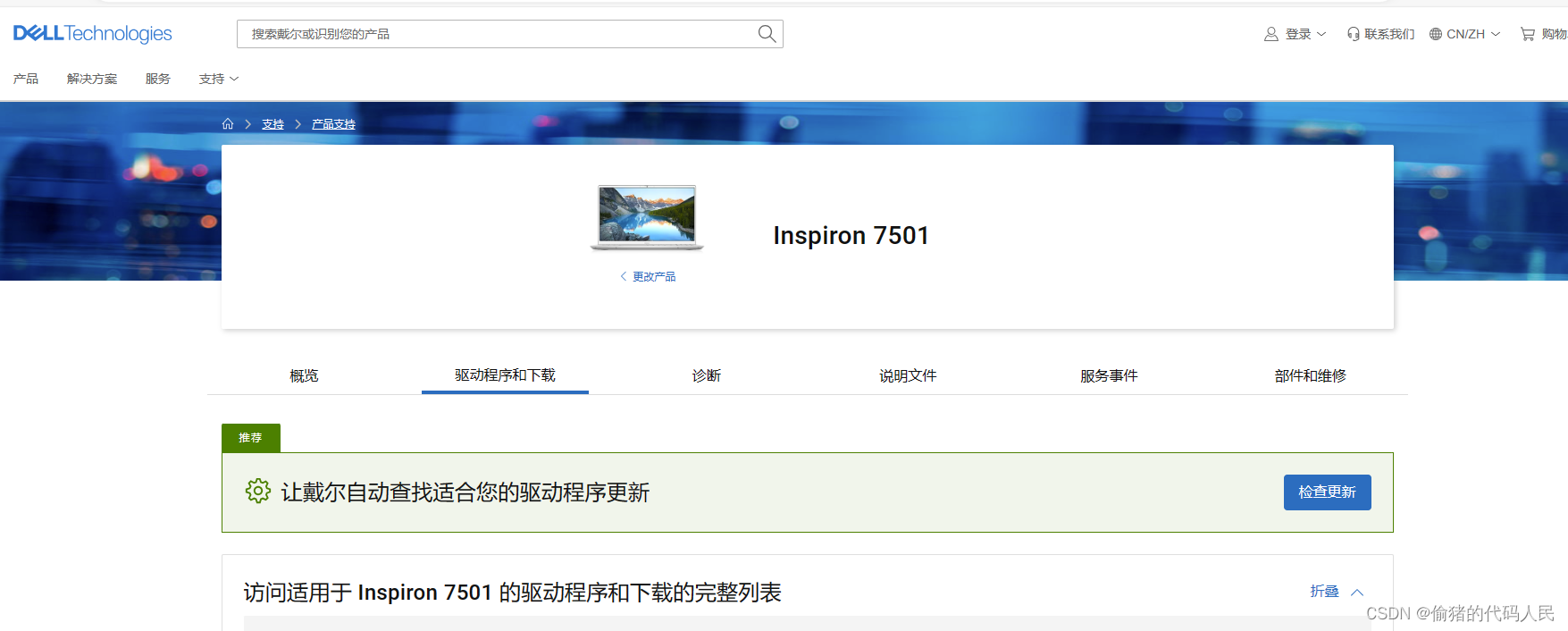Open the 产品 menu
Viewport: 1568px width, 631px height.
click(26, 79)
